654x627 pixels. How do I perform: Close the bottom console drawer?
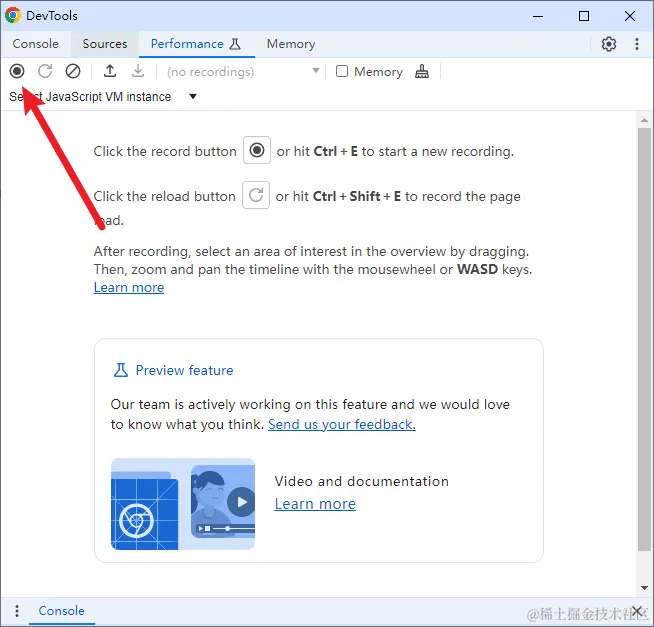tap(636, 612)
